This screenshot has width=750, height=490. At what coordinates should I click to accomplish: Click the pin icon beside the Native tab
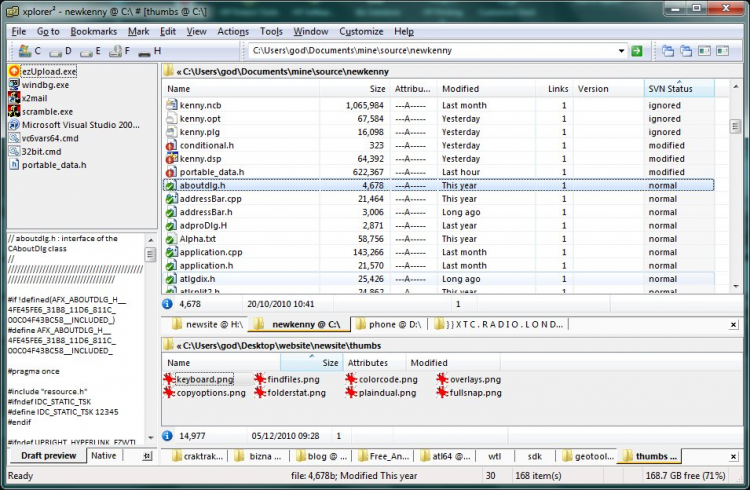[x=147, y=456]
